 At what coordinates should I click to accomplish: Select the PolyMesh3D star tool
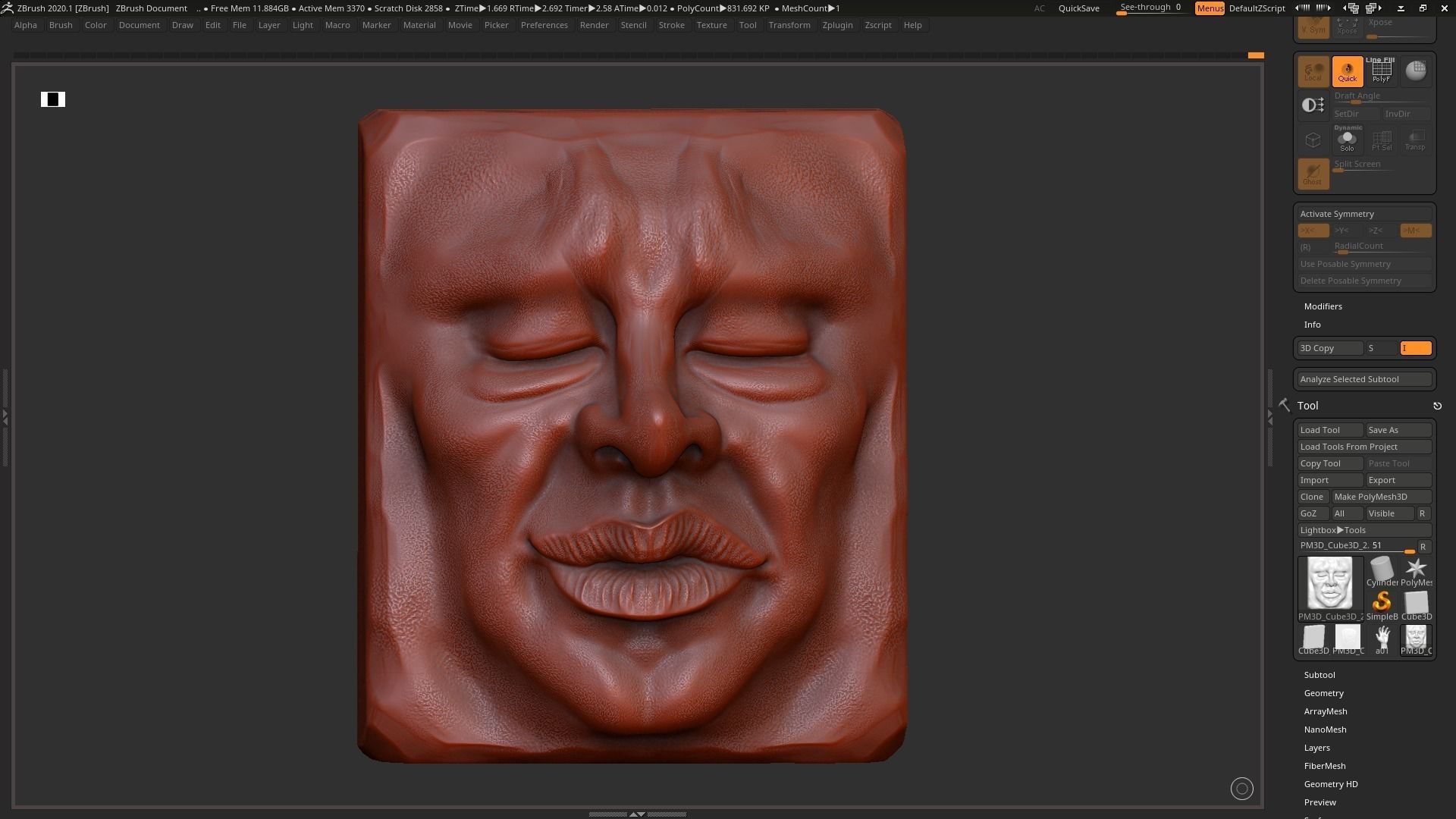(1416, 572)
